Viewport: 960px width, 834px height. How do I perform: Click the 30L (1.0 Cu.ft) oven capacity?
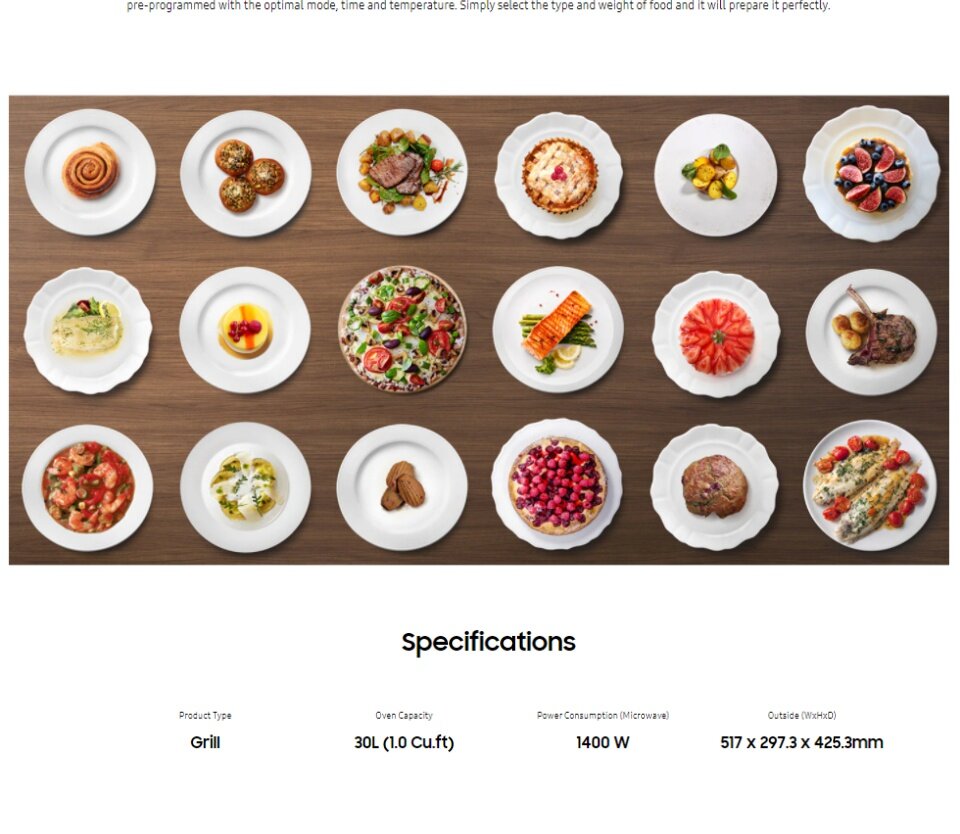click(x=404, y=742)
